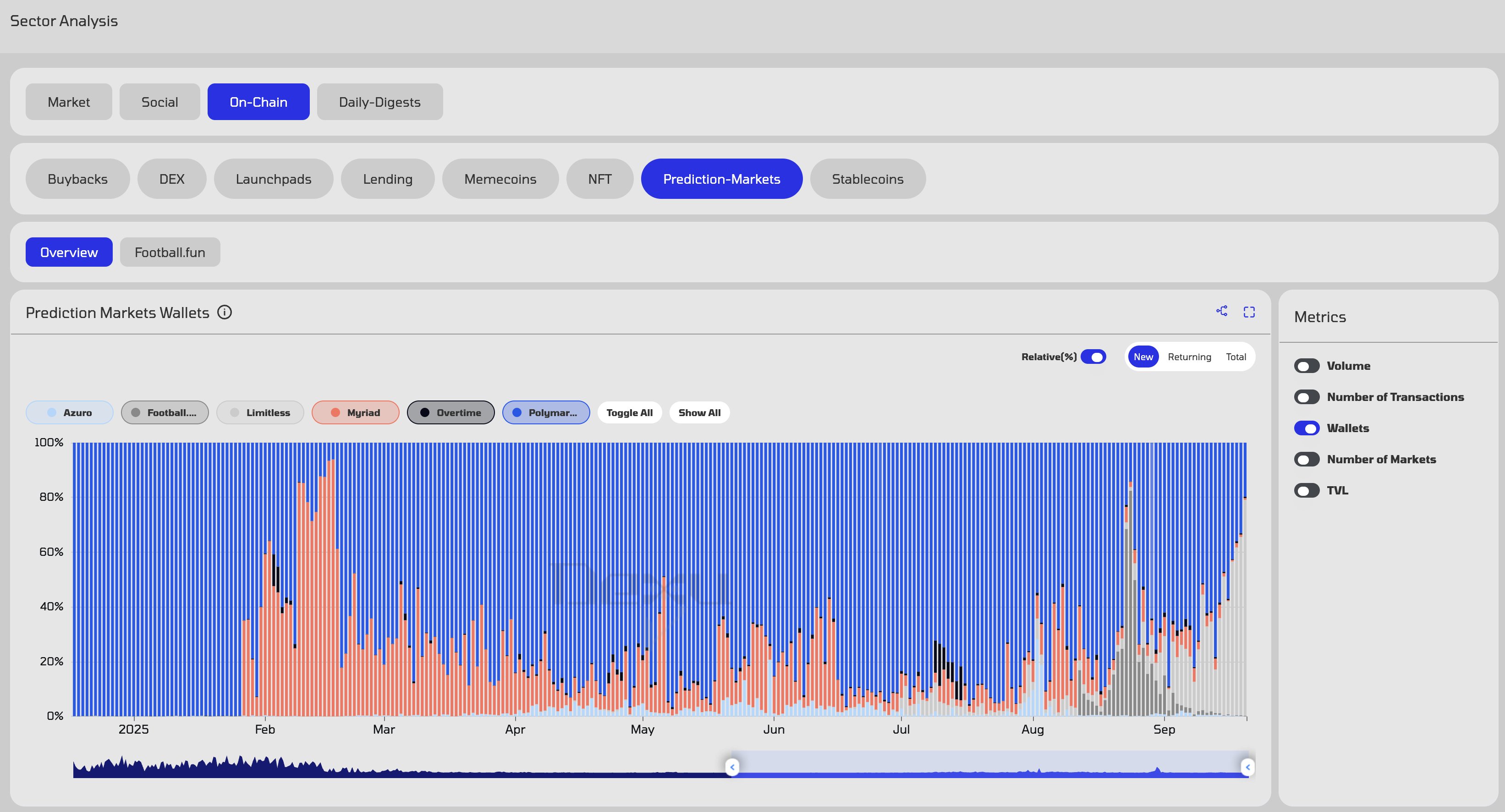Click the Feb x-axis label
This screenshot has width=1505, height=812.
point(265,730)
